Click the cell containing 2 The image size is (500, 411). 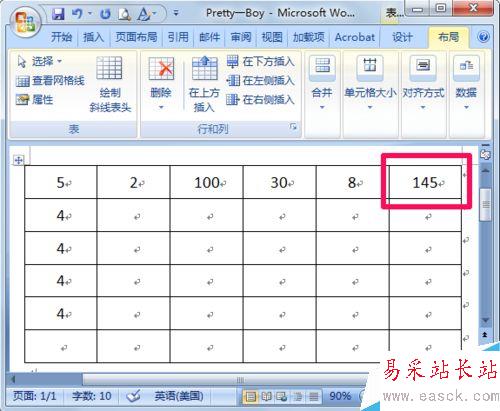click(x=133, y=182)
